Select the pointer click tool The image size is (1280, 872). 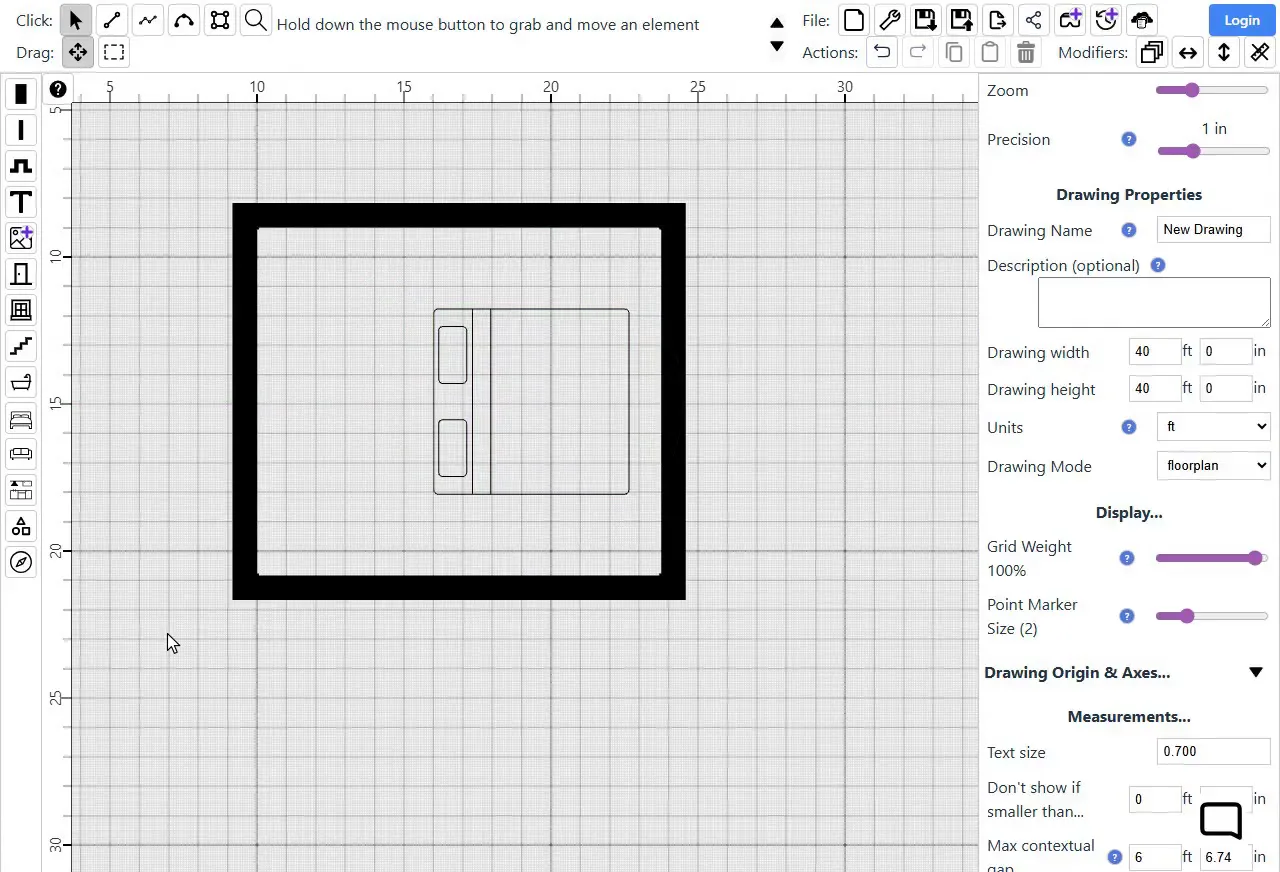[x=76, y=20]
